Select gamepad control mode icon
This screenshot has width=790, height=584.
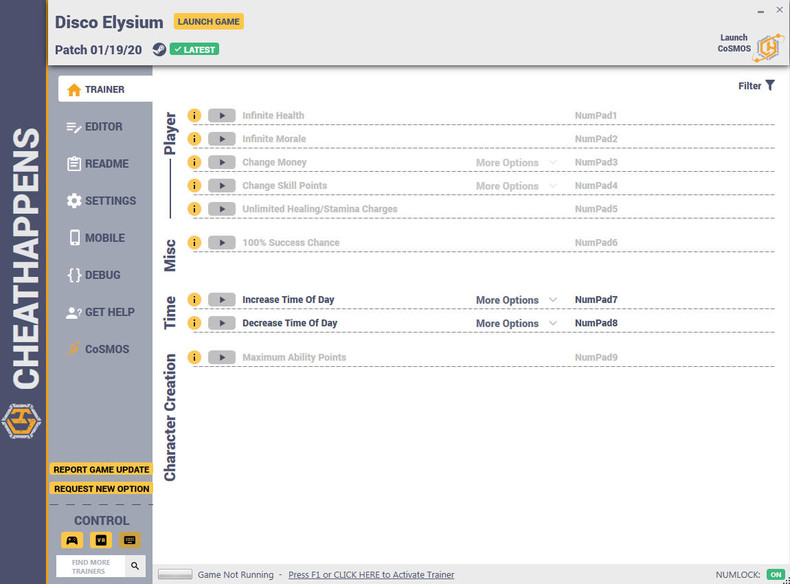[x=72, y=540]
